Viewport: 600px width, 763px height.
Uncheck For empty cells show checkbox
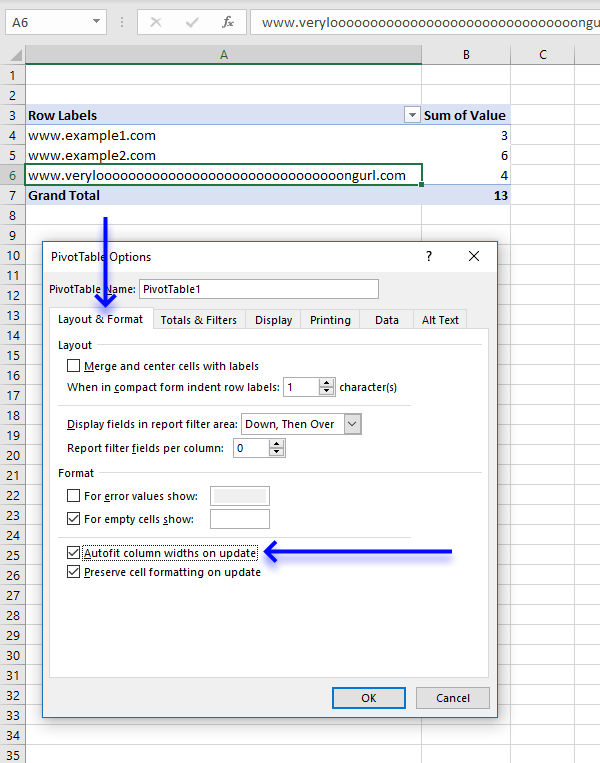click(73, 519)
